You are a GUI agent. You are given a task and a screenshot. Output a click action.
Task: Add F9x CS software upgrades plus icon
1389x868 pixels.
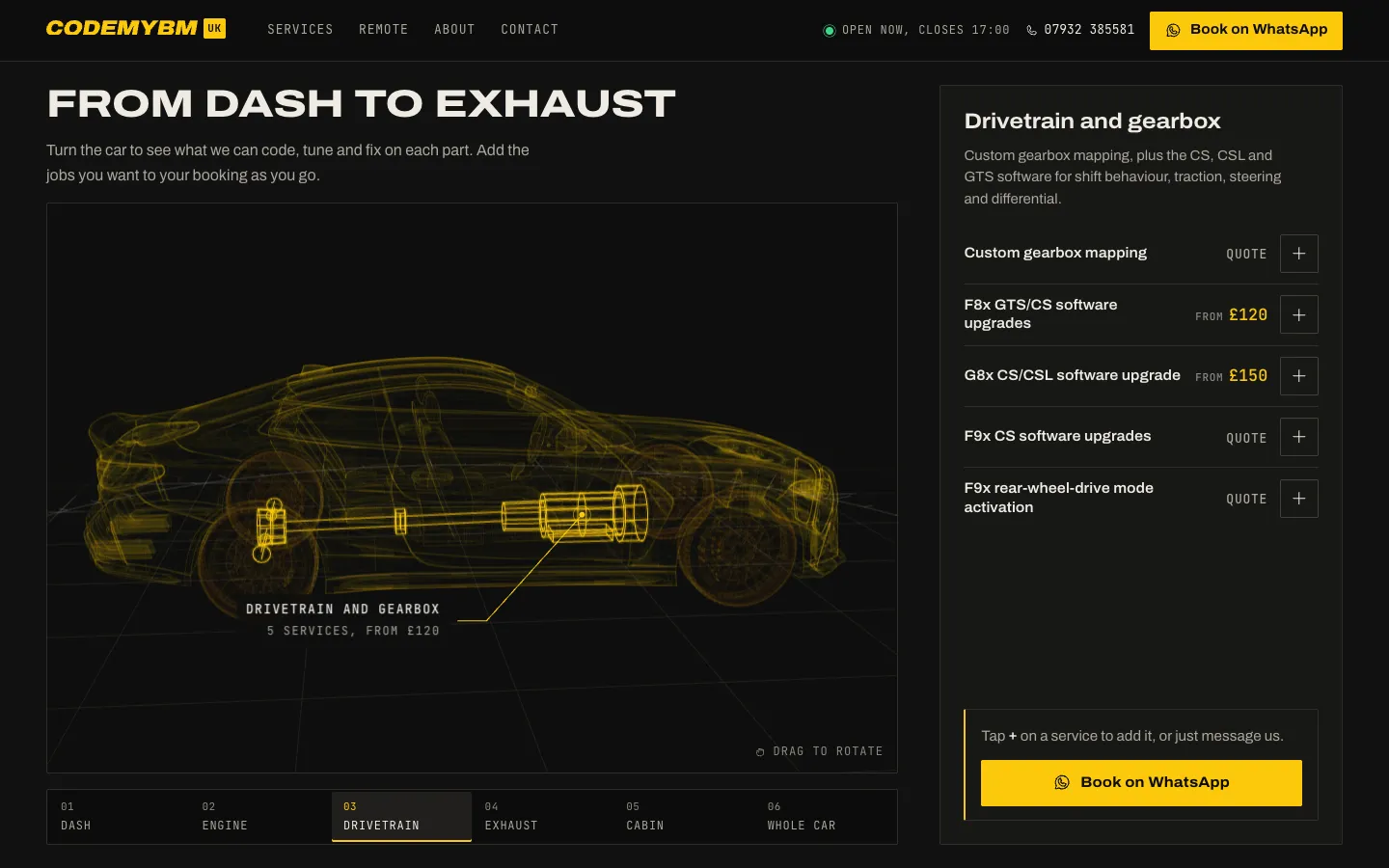click(1298, 437)
